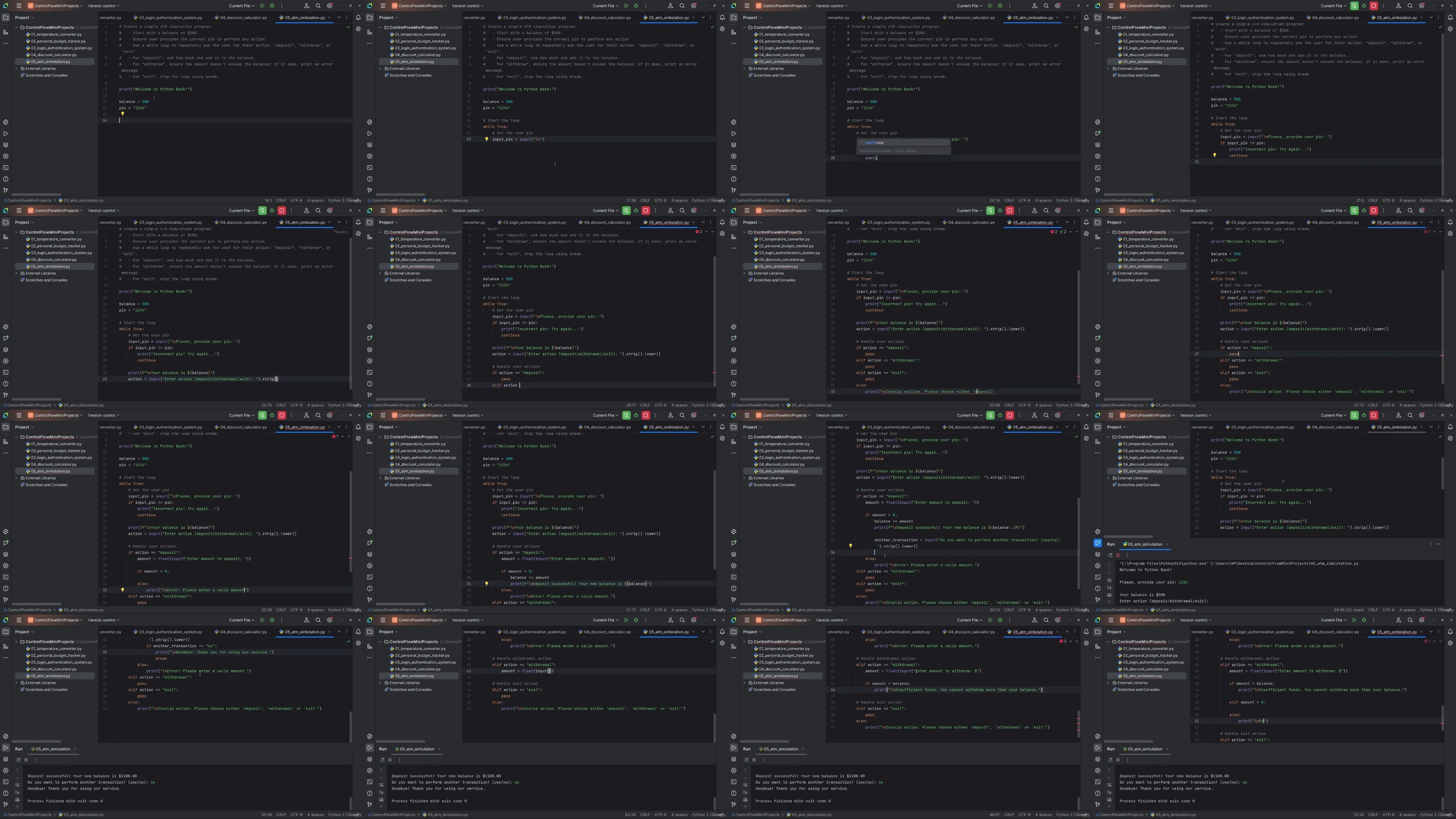Click the Debug bug icon in window at caret 17:26
This screenshot has width=1456, height=819.
(636, 5)
